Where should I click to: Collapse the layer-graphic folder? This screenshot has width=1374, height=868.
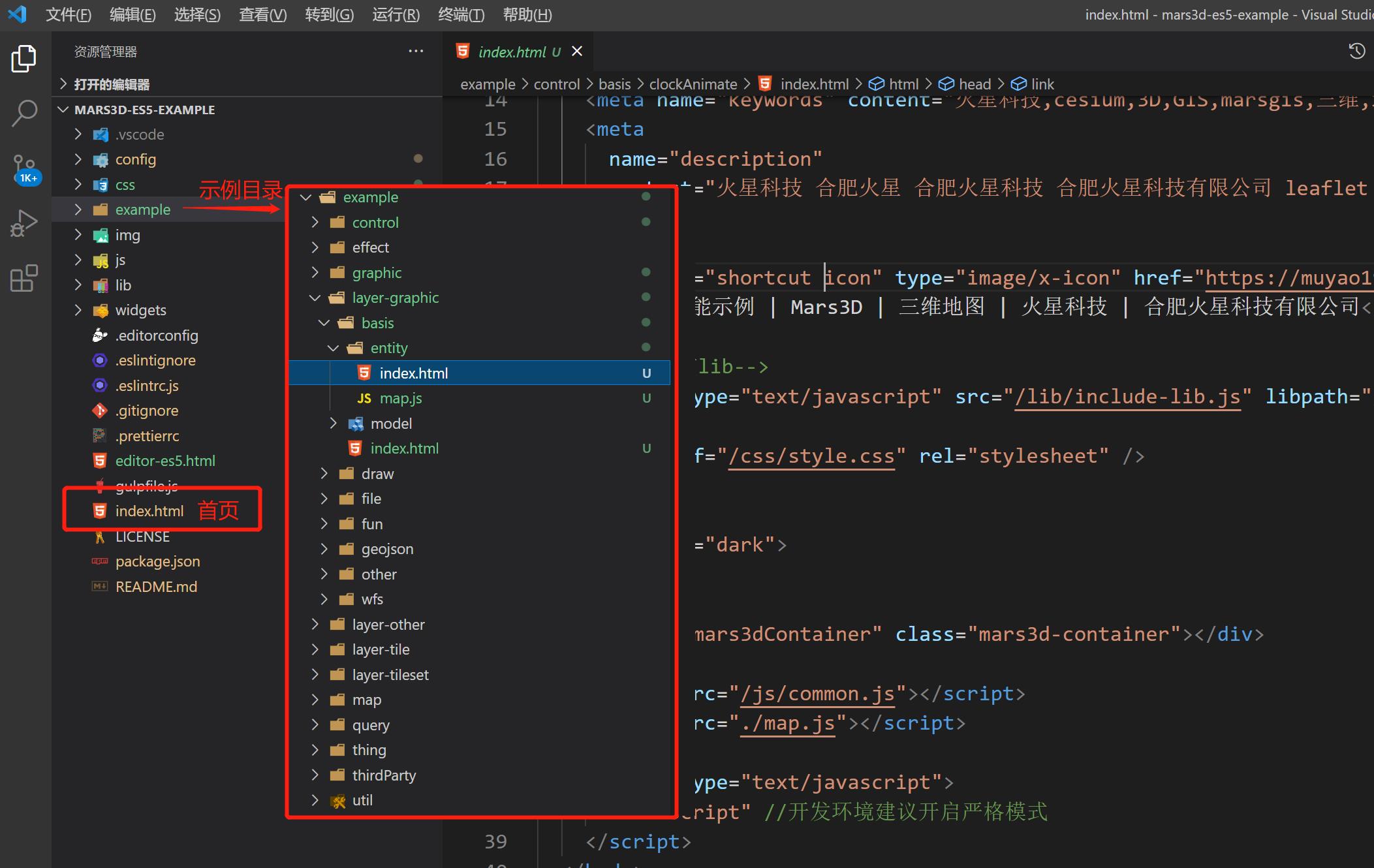(x=315, y=298)
